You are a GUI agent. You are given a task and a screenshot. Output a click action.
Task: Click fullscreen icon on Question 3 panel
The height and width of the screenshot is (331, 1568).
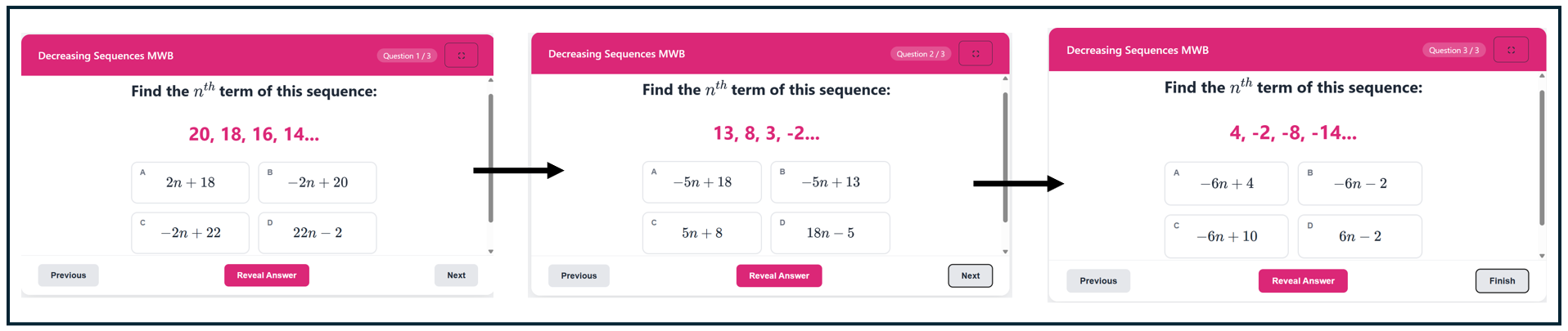pyautogui.click(x=1512, y=50)
